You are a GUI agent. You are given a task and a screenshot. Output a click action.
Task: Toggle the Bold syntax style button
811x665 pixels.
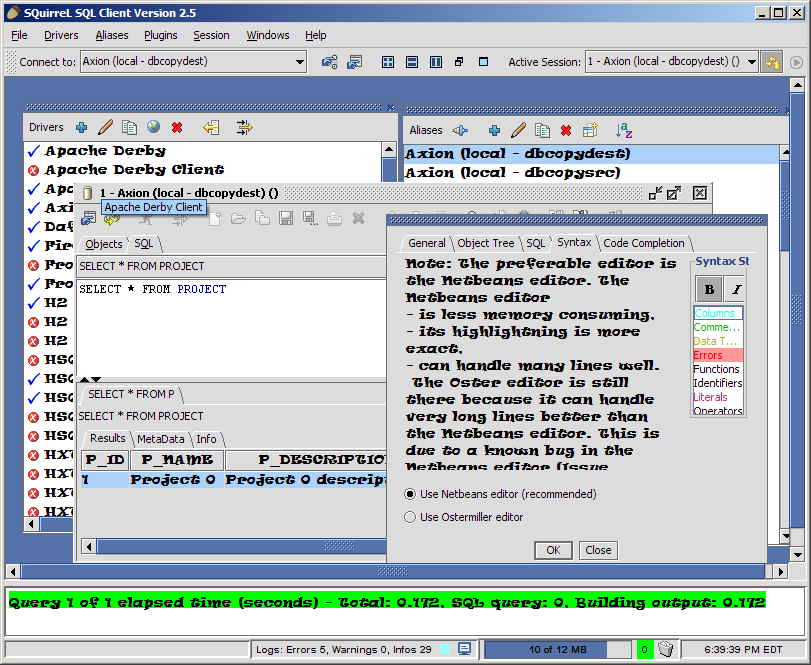709,290
